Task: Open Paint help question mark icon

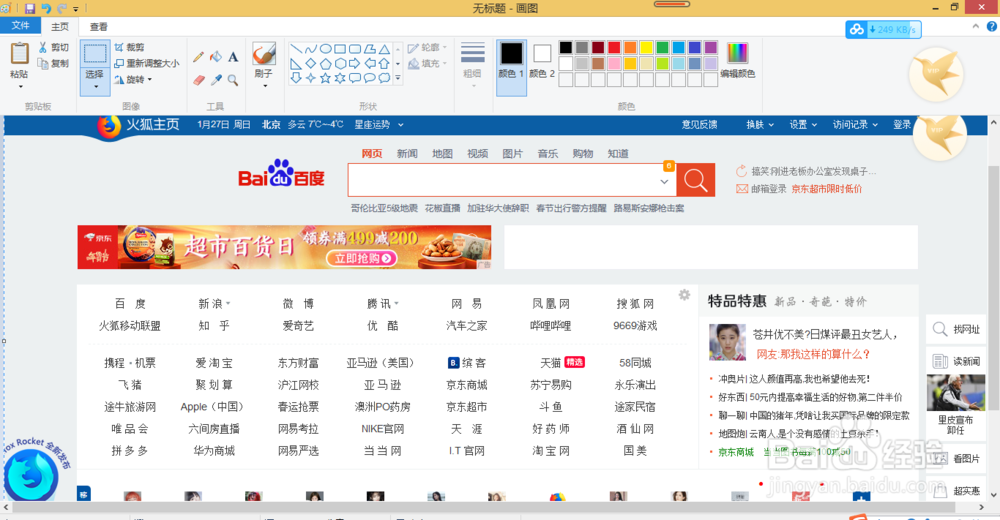Action: pos(992,26)
